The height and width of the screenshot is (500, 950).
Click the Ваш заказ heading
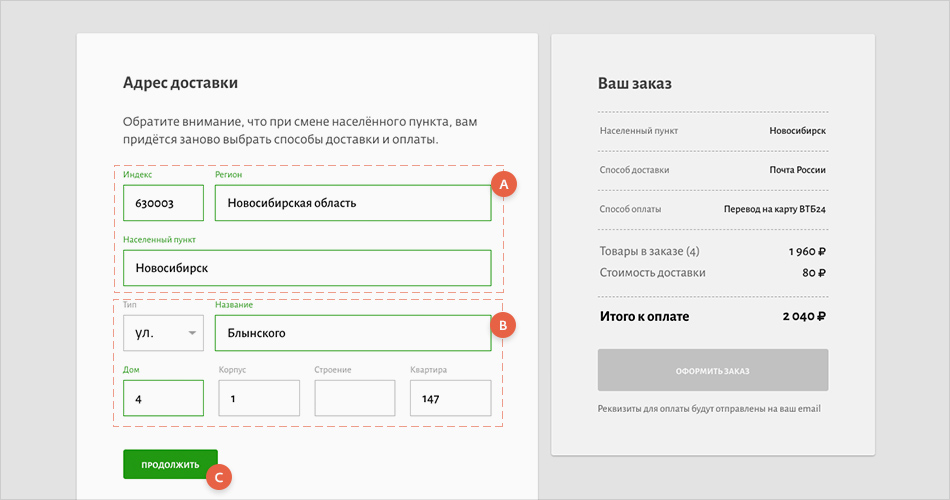pyautogui.click(x=634, y=84)
